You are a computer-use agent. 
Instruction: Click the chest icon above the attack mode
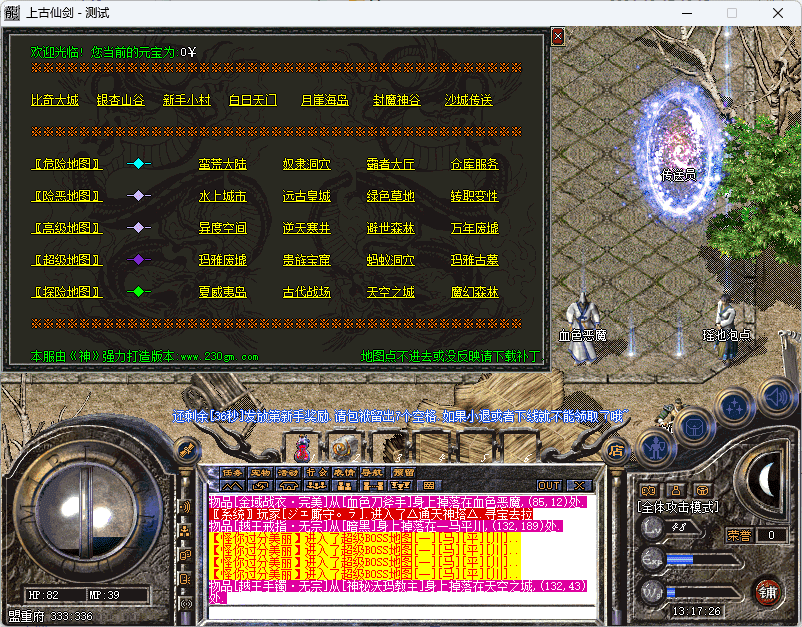click(702, 490)
